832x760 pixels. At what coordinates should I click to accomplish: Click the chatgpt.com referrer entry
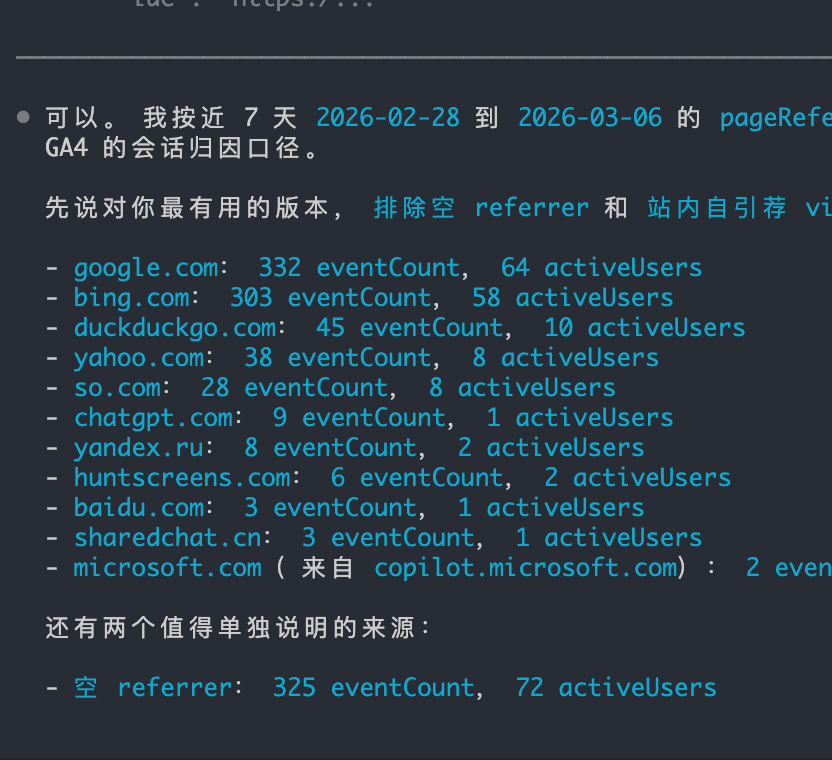pos(153,418)
